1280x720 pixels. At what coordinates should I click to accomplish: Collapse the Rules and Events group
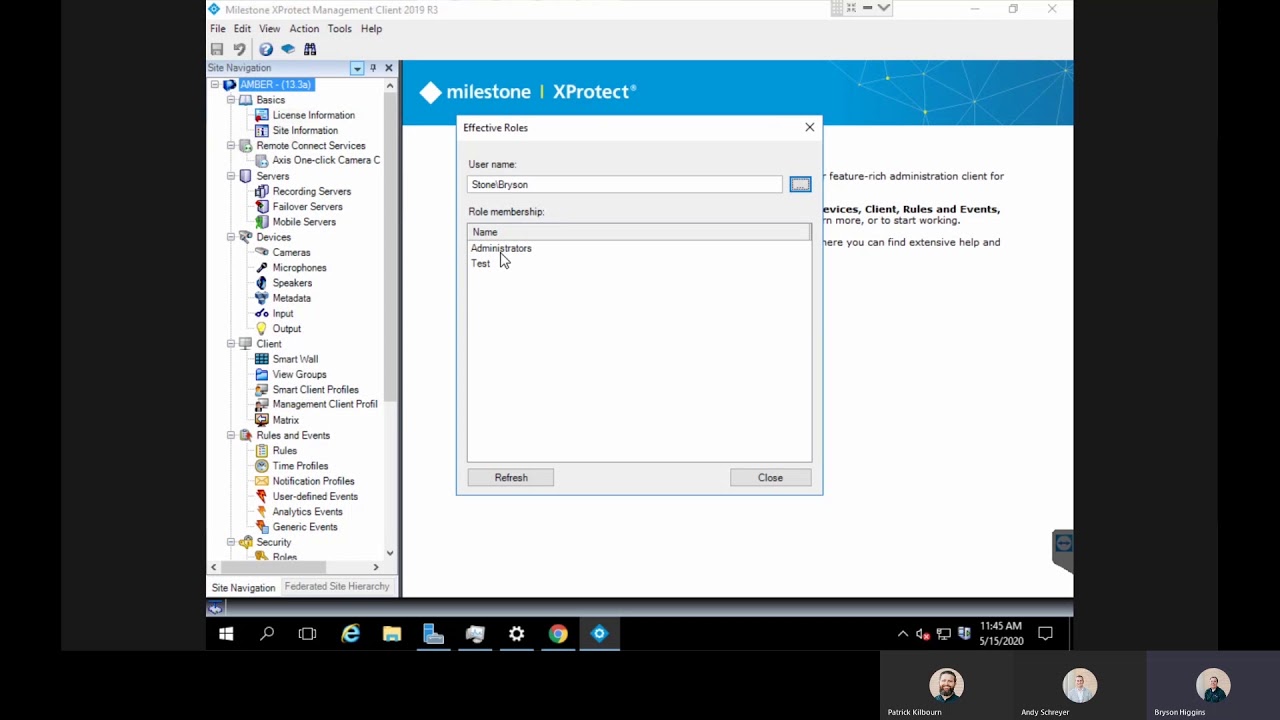[231, 435]
